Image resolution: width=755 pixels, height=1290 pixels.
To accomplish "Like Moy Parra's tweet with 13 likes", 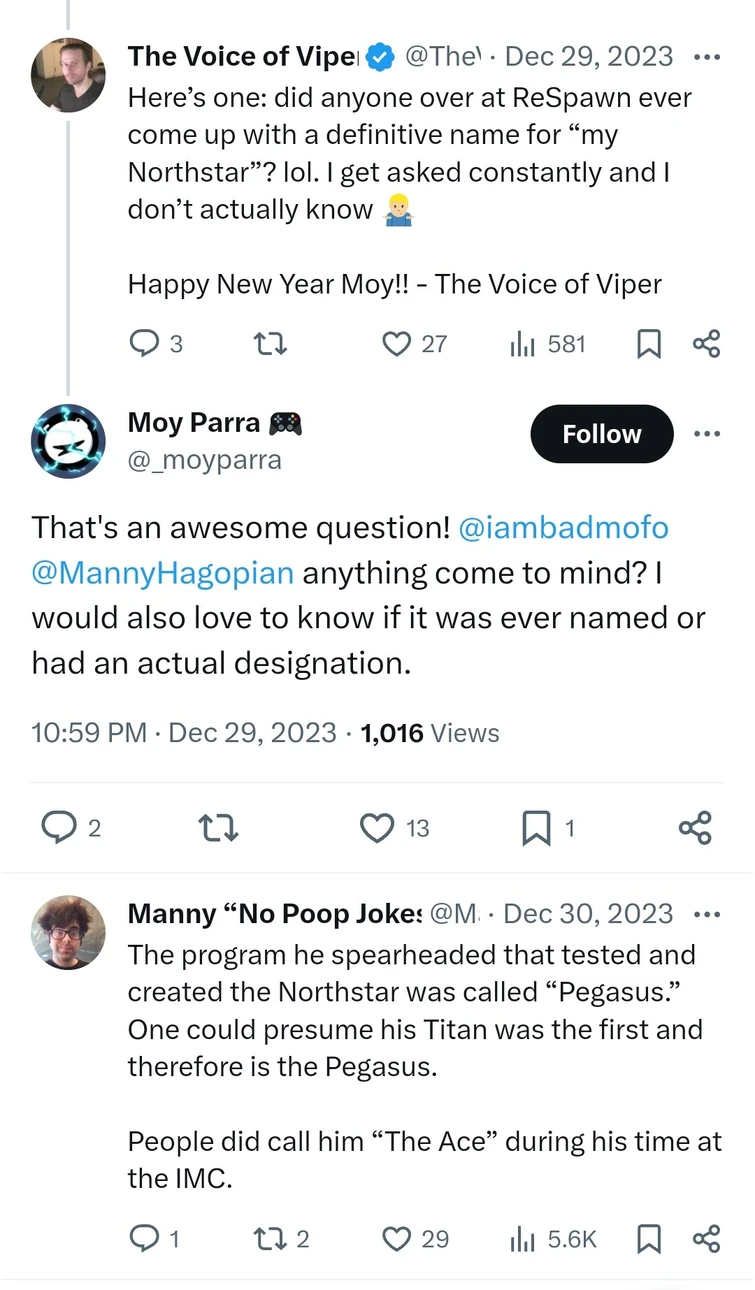I will 377,827.
